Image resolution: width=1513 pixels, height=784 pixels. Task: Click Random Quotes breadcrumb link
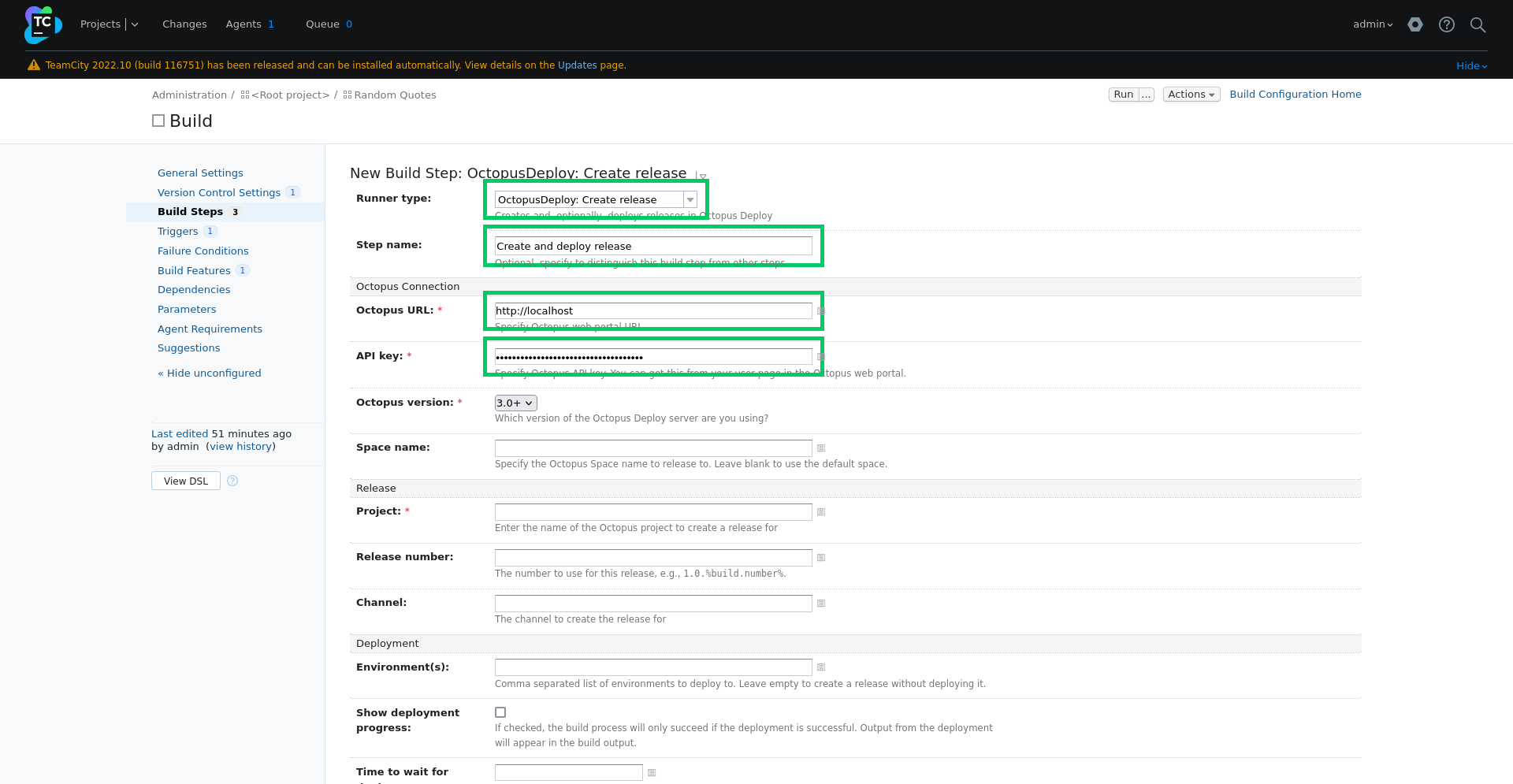pyautogui.click(x=395, y=95)
